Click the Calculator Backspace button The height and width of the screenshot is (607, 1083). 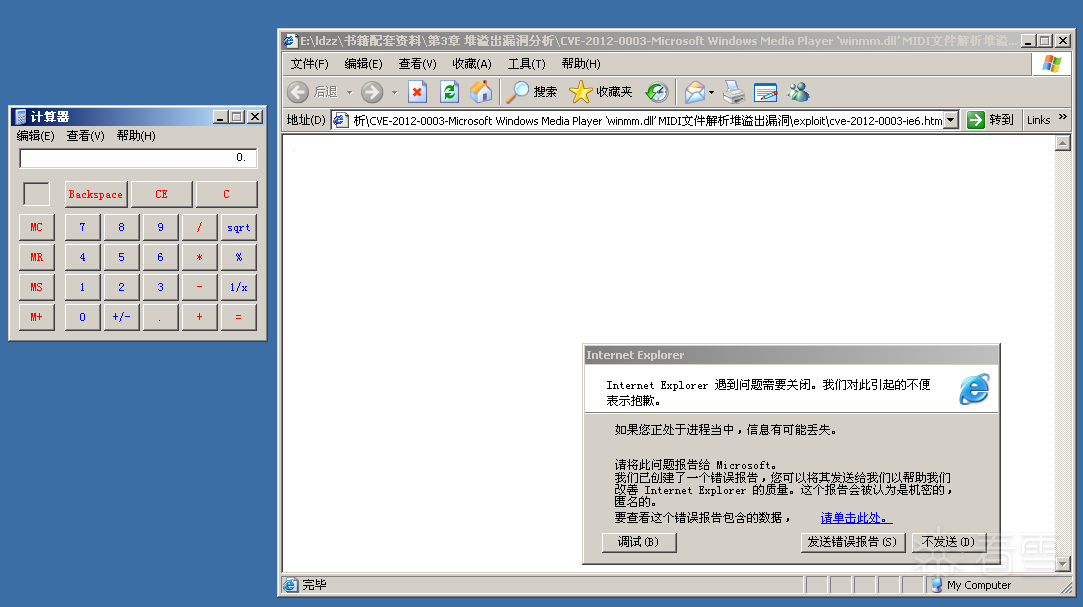click(x=95, y=194)
